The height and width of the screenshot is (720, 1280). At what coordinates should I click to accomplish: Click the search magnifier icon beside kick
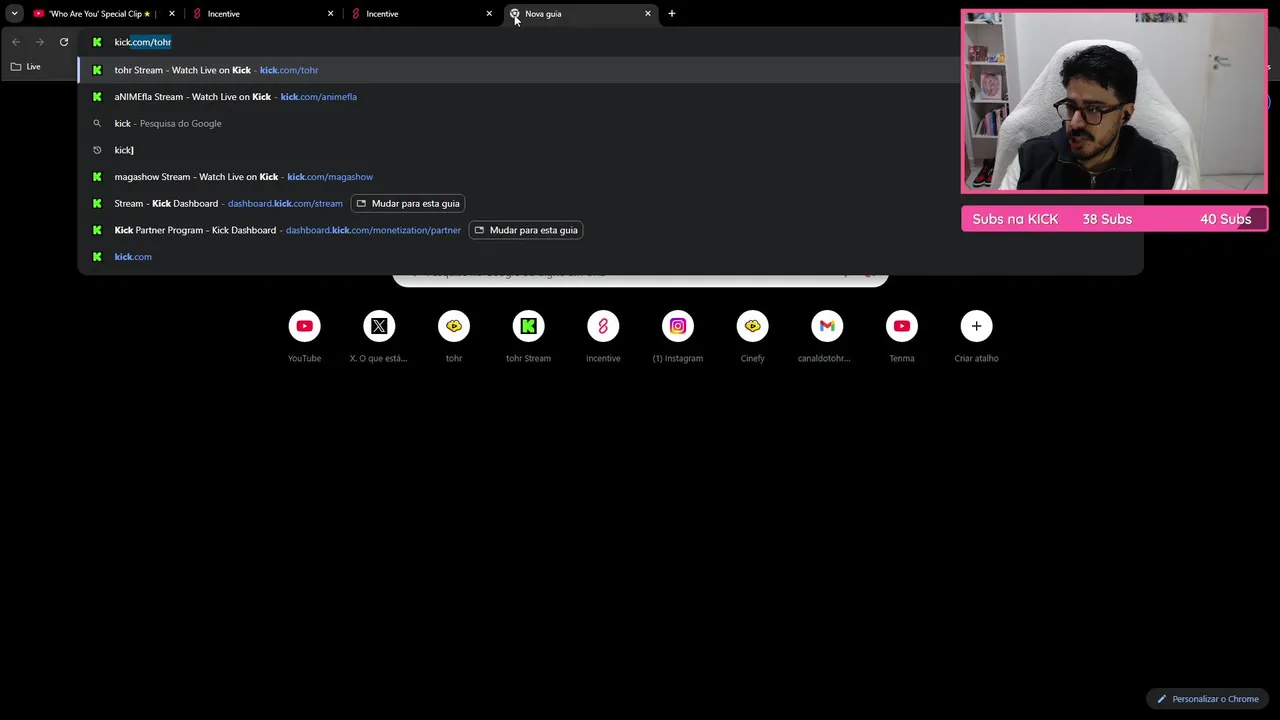97,123
